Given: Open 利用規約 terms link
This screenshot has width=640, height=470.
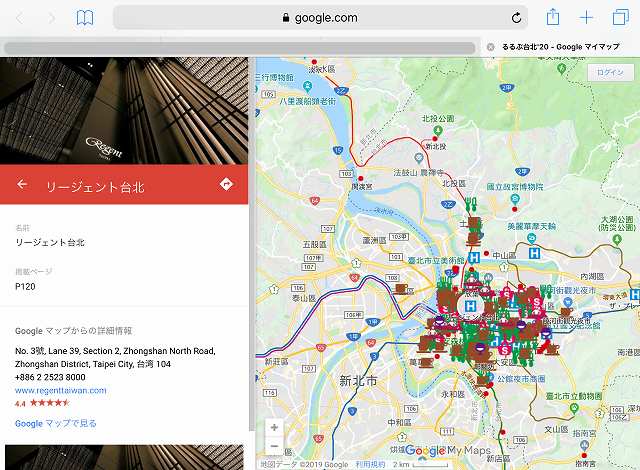Looking at the screenshot, I should 370,464.
